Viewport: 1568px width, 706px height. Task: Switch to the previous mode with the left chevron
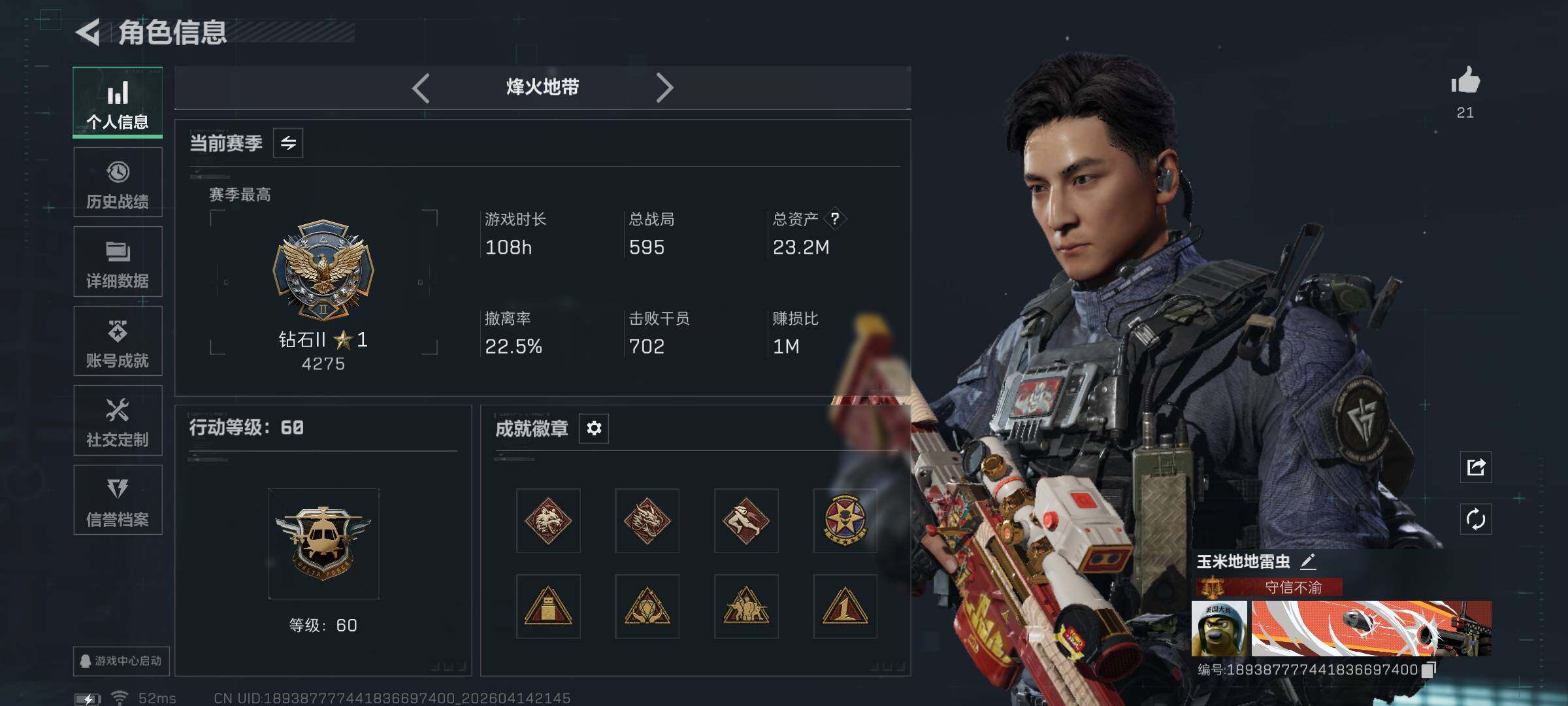pos(421,88)
